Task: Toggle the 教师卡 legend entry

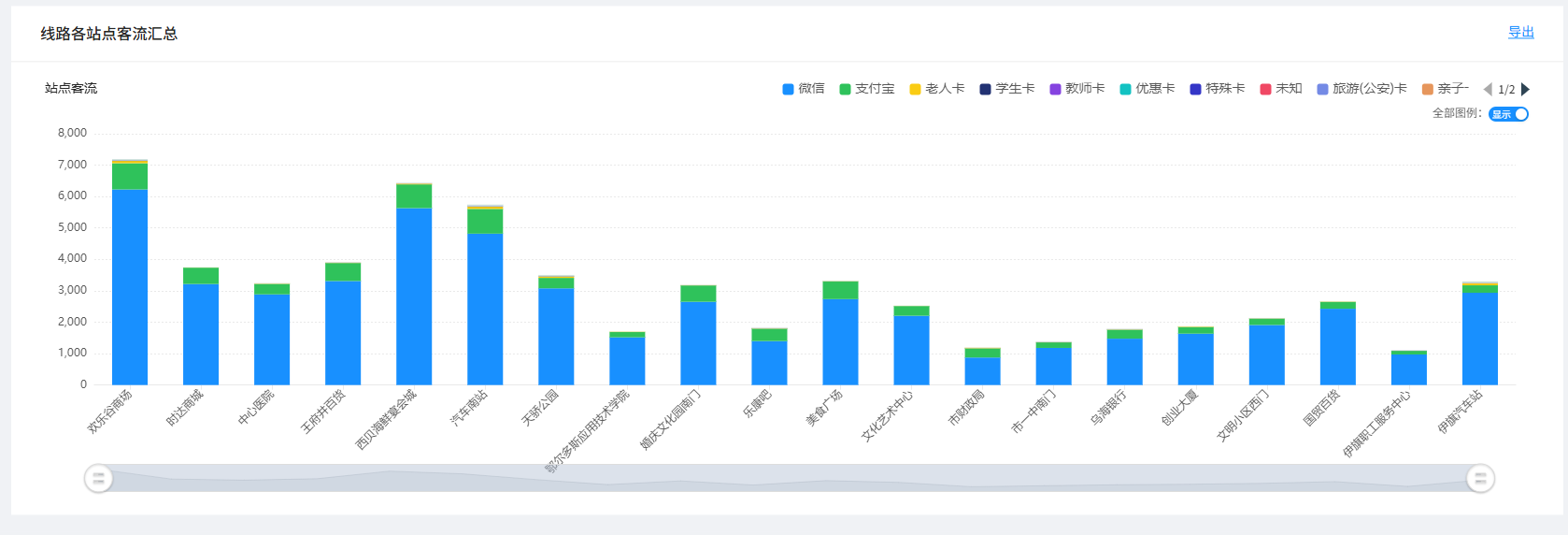Action: (1077, 89)
